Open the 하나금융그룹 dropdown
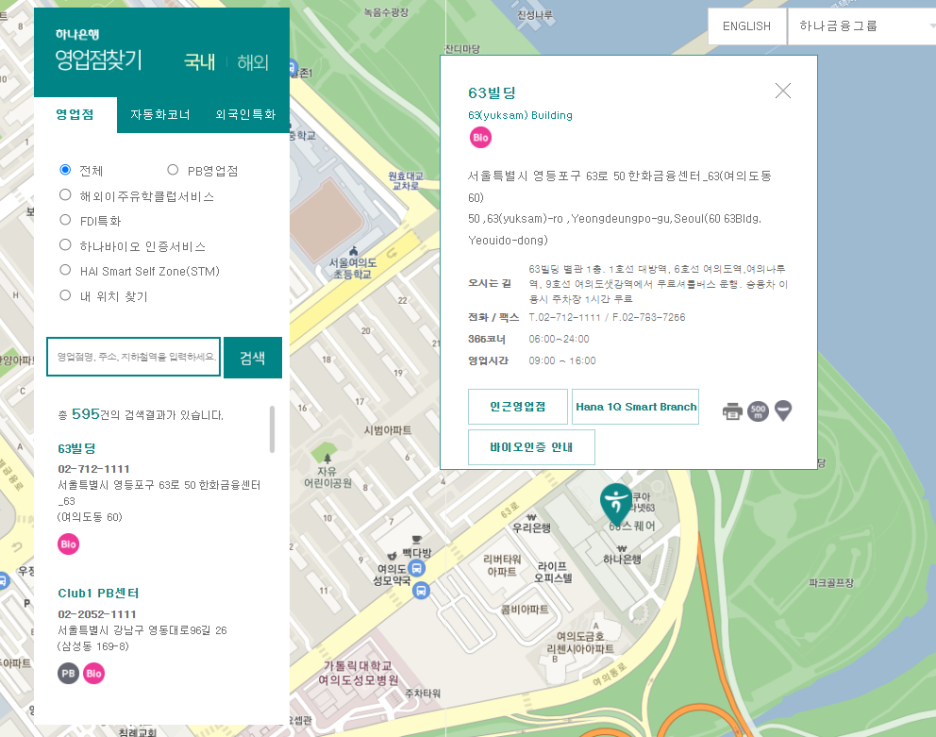 click(861, 26)
